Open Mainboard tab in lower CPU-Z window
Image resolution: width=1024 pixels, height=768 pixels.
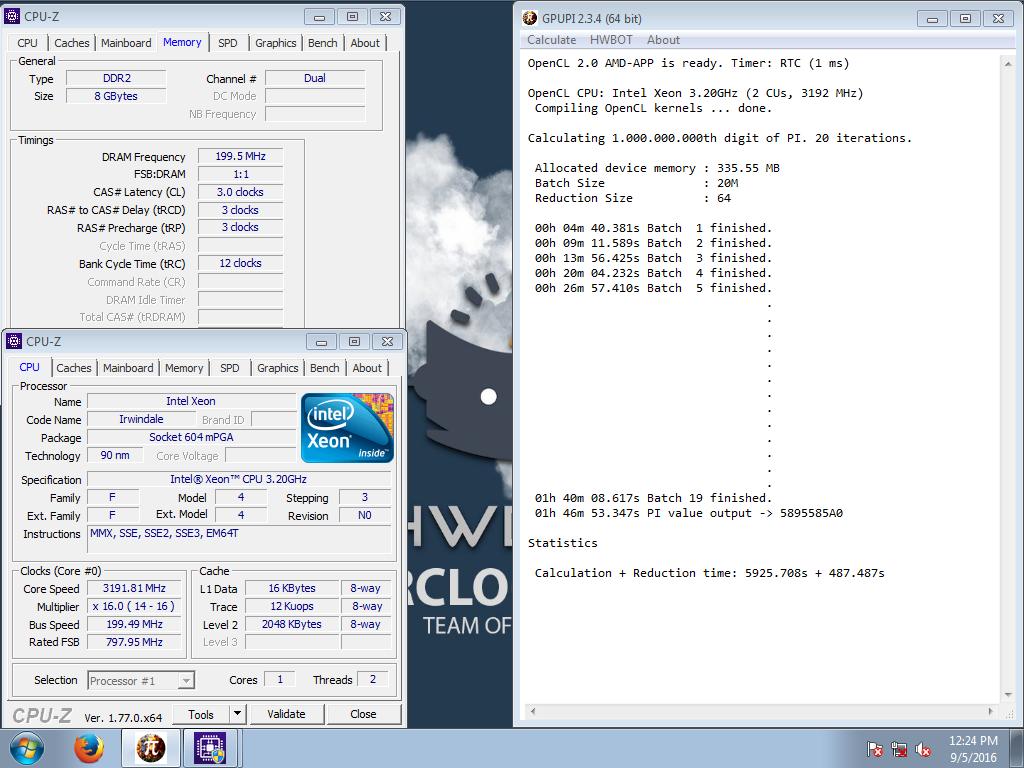(128, 368)
